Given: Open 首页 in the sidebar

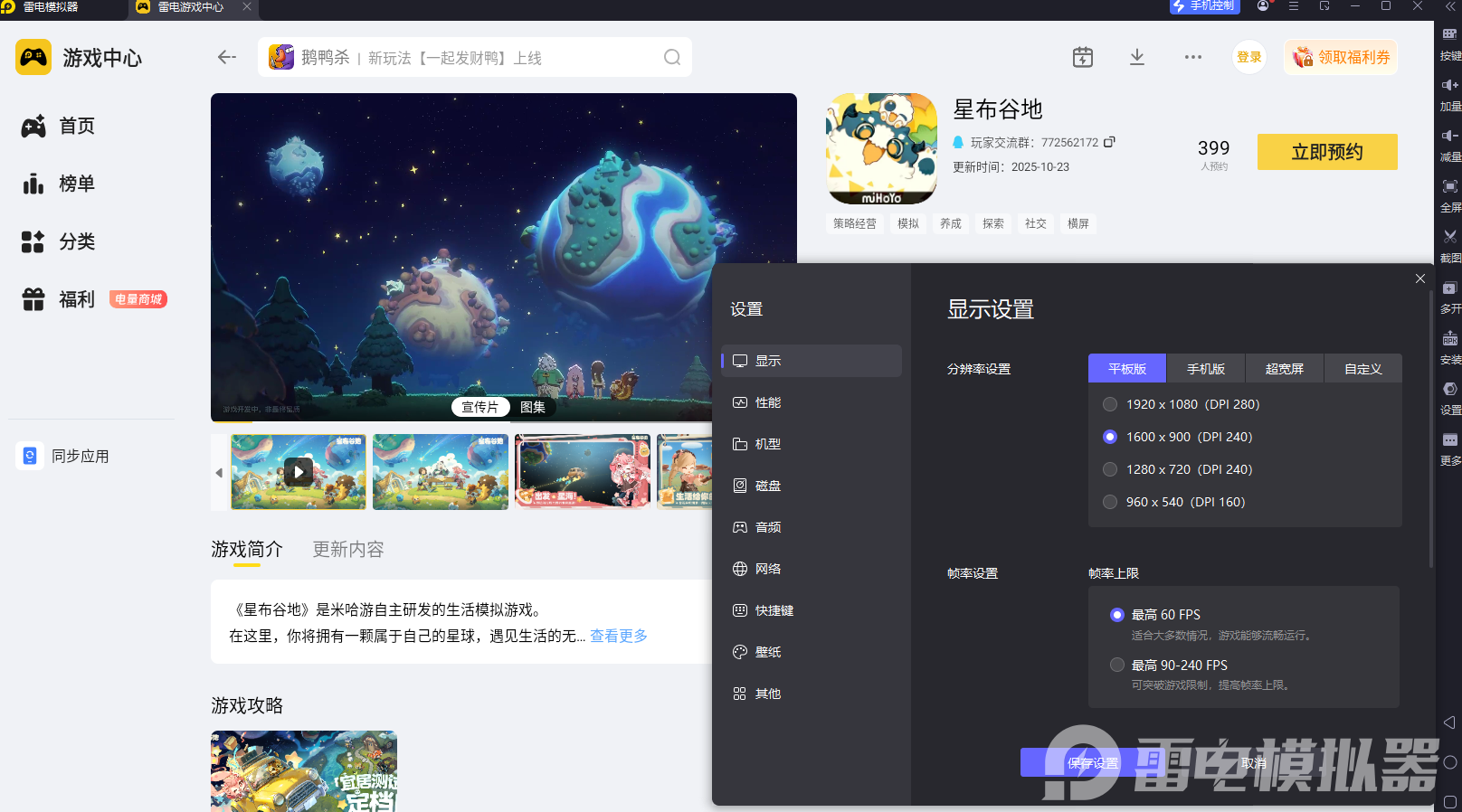Looking at the screenshot, I should pos(59,126).
